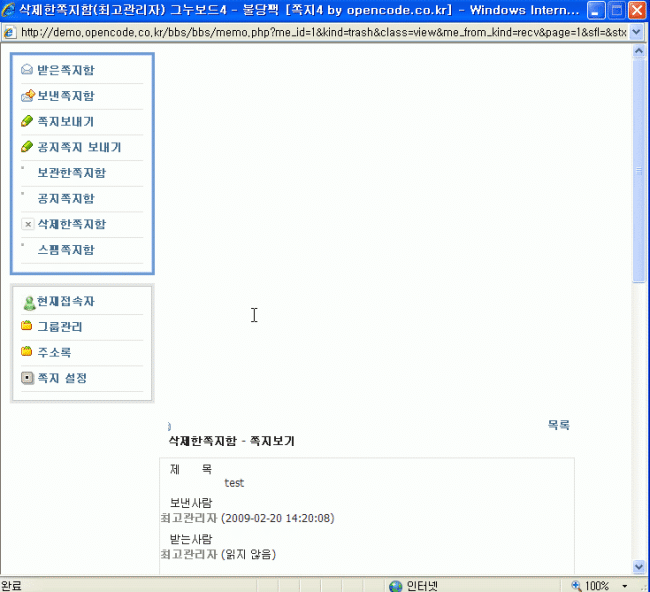Viewport: 650px width, 592px height.
Task: Open the 받은쪽지함 inbox link
Action: click(66, 70)
